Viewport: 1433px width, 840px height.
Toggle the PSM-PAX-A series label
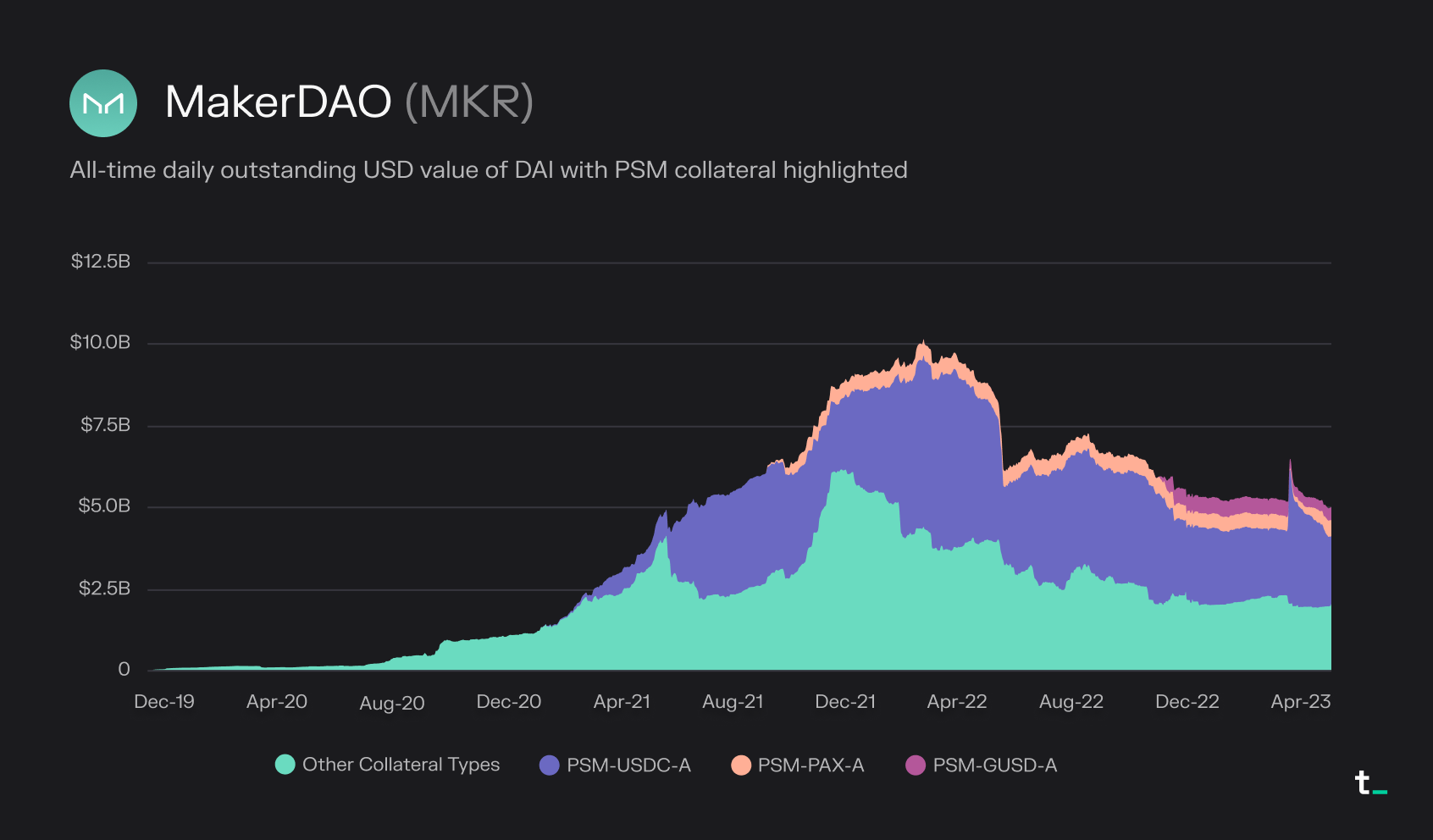tap(811, 765)
